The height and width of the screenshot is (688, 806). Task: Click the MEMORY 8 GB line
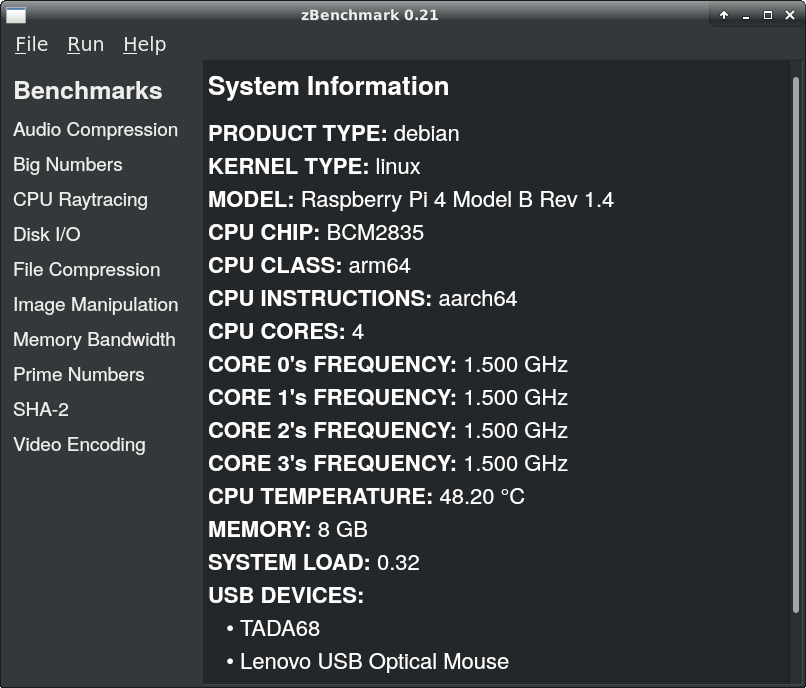[288, 529]
